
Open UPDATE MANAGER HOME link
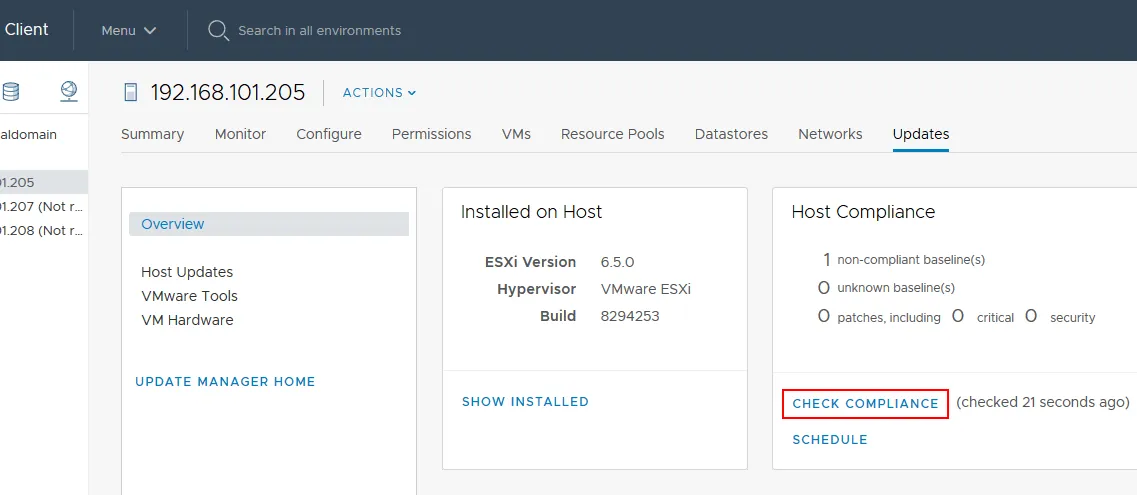[225, 382]
